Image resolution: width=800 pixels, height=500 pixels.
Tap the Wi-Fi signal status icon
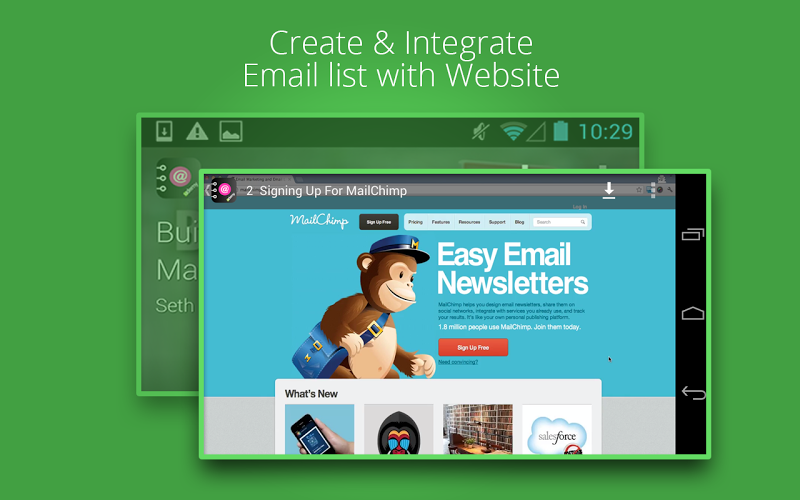pyautogui.click(x=513, y=132)
